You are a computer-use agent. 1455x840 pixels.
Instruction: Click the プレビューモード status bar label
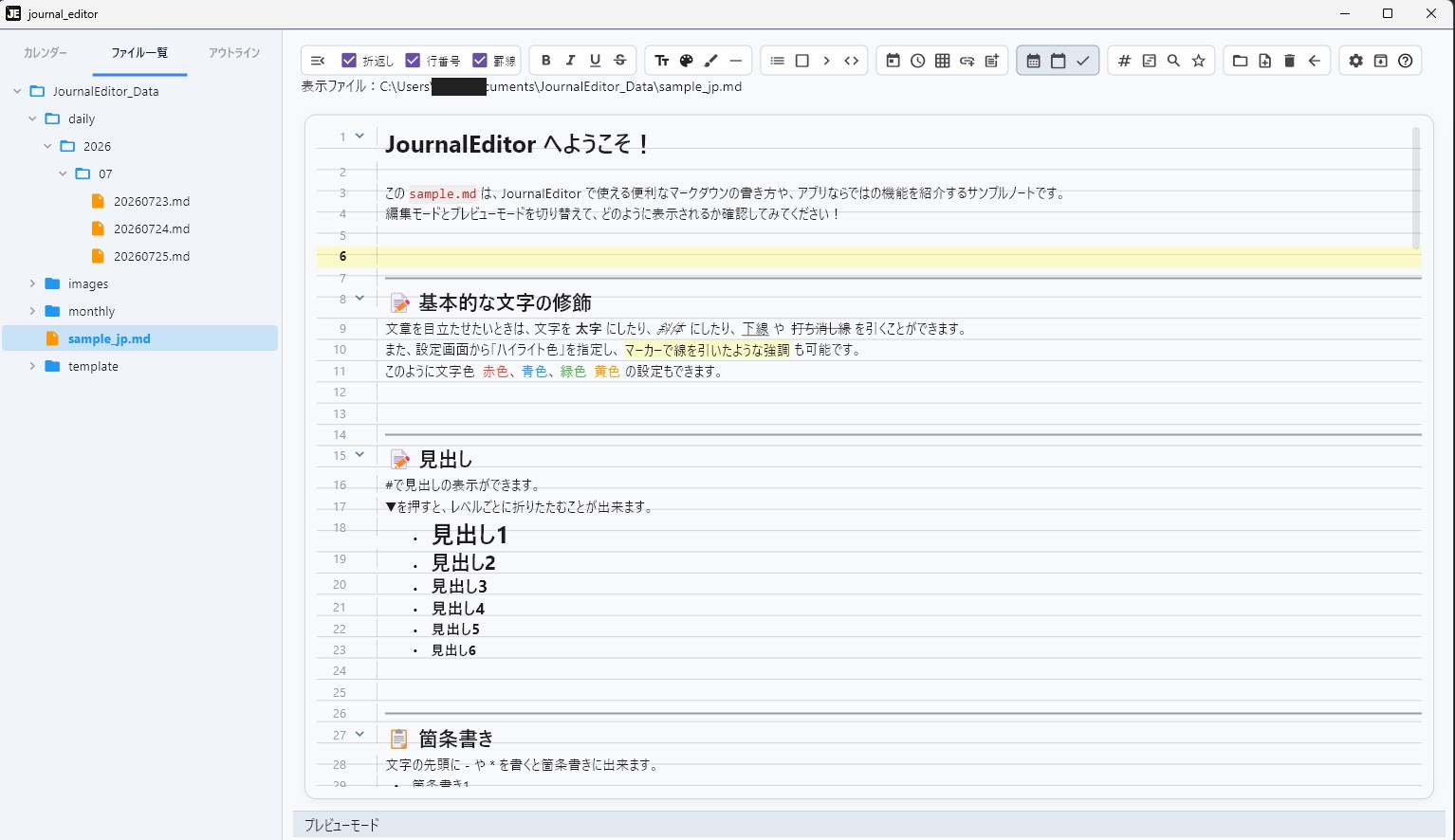pyautogui.click(x=341, y=826)
